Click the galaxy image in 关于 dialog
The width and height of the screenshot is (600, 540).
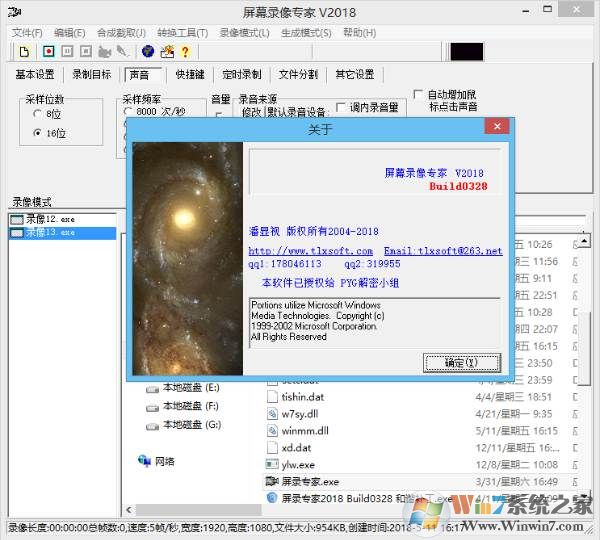(x=188, y=259)
